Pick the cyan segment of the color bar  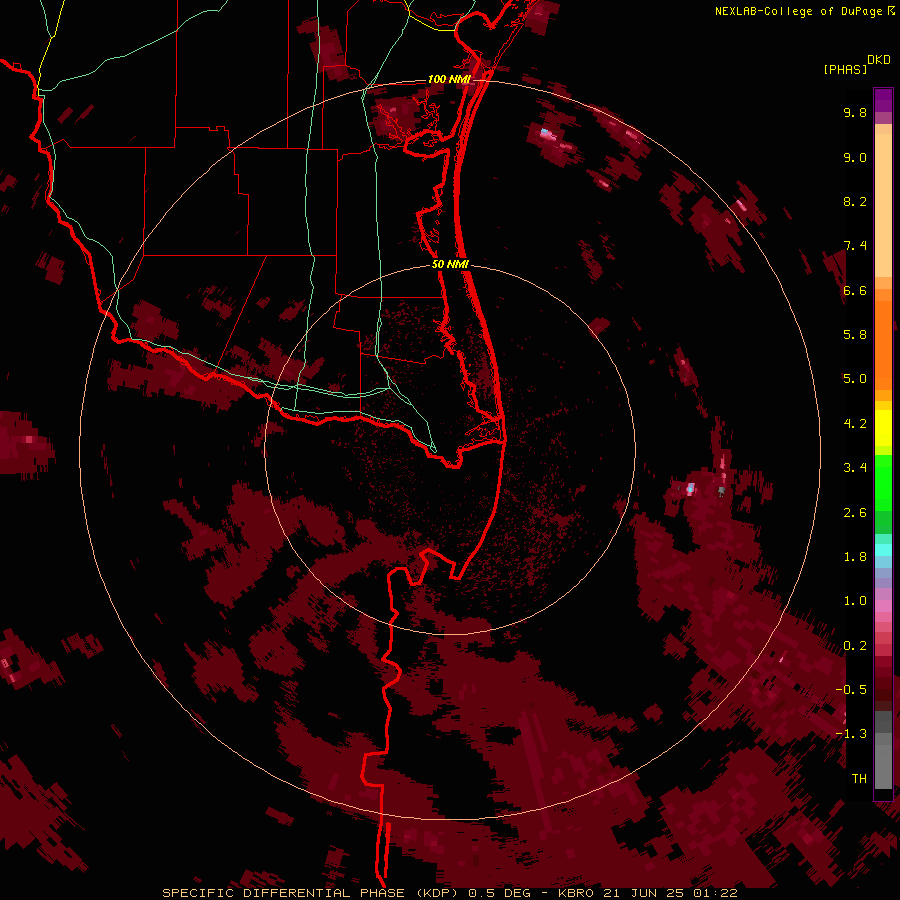tap(883, 550)
